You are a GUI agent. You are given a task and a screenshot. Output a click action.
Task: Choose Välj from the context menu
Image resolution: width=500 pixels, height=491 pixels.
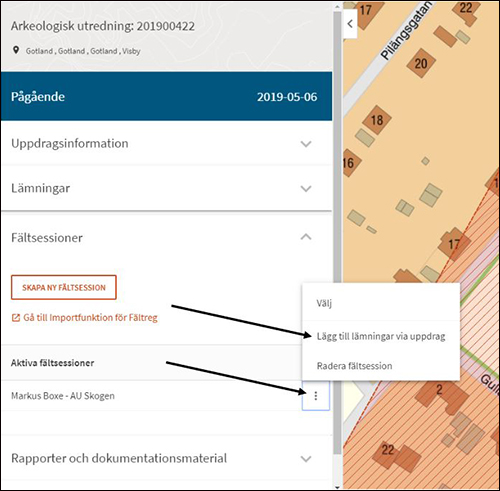(381, 303)
